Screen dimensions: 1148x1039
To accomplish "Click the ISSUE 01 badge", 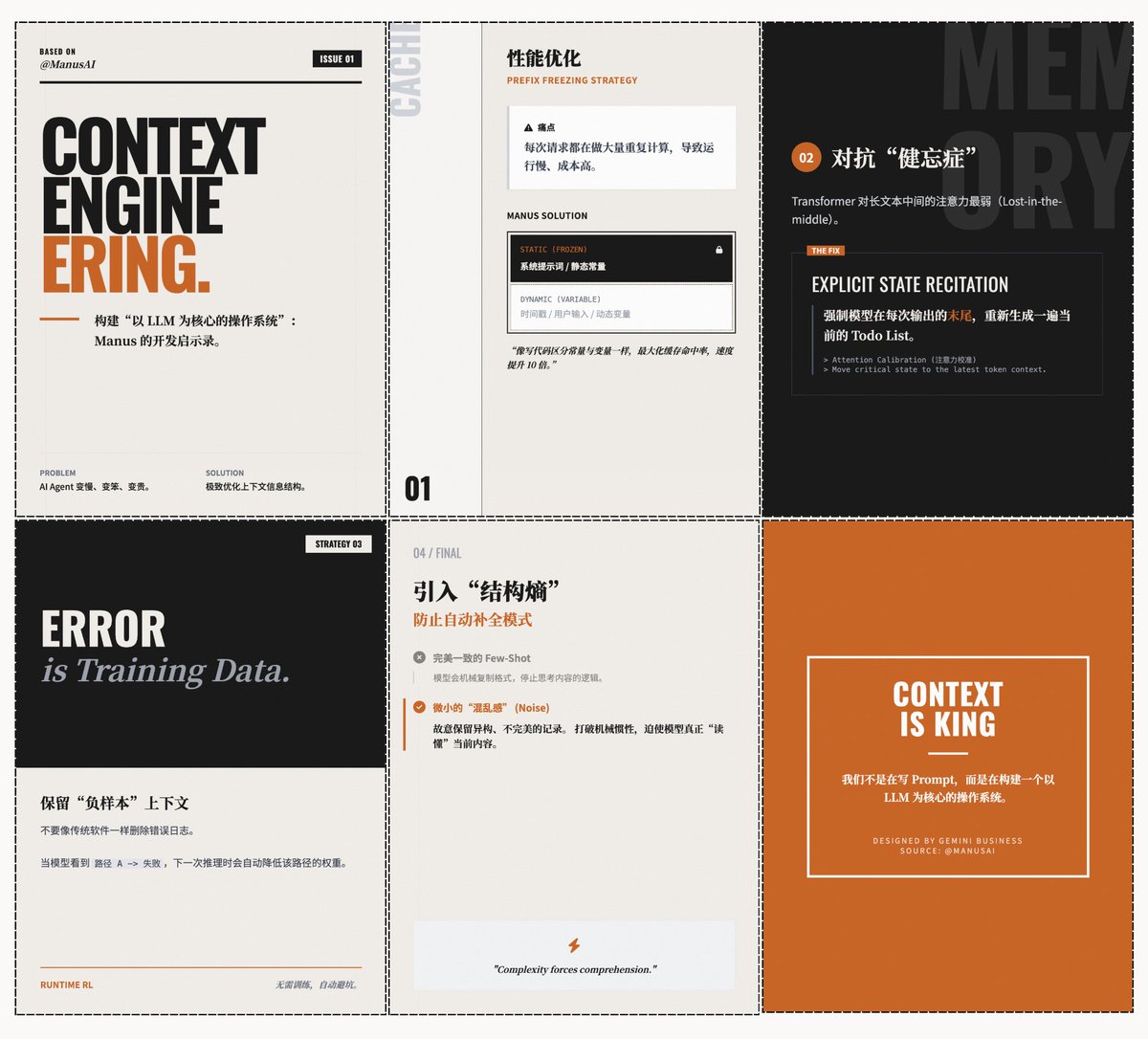I will point(337,58).
